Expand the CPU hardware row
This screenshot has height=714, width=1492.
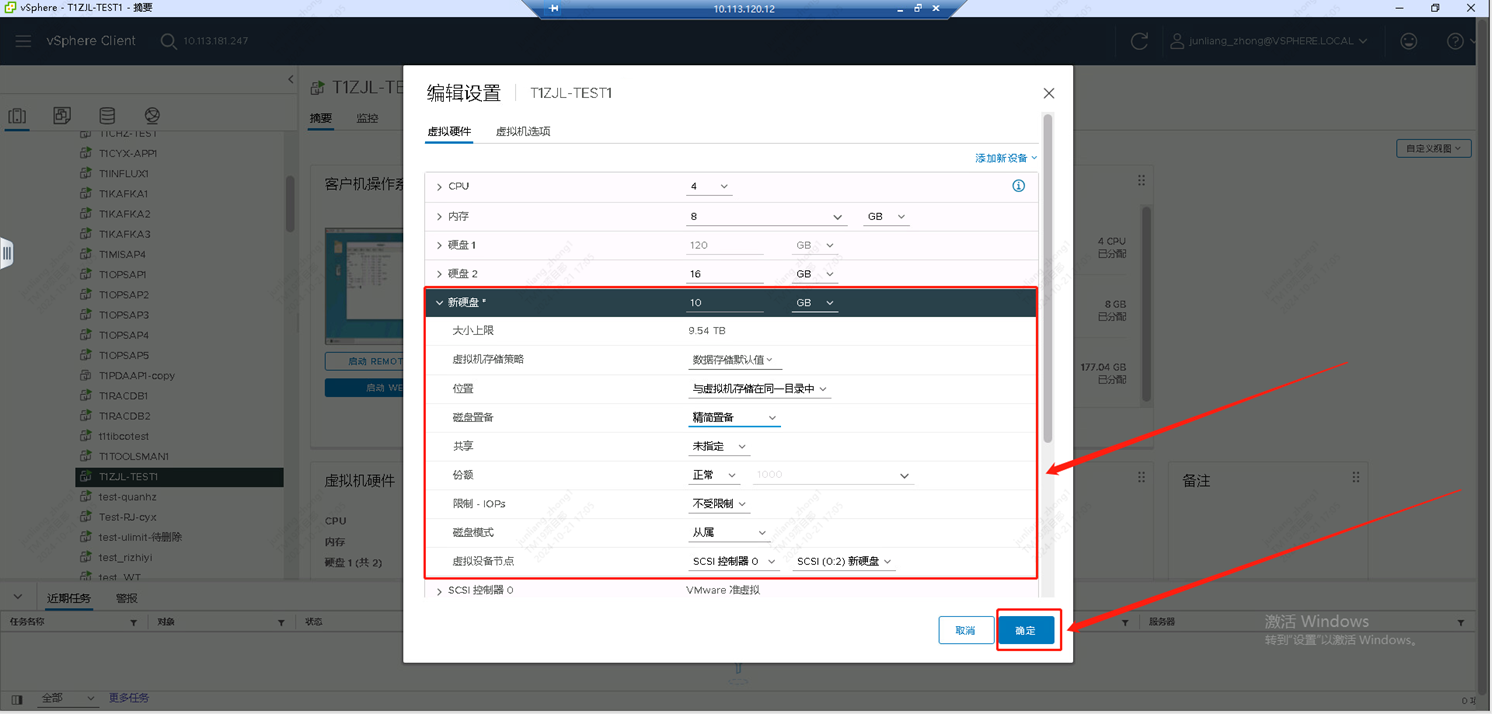(439, 187)
